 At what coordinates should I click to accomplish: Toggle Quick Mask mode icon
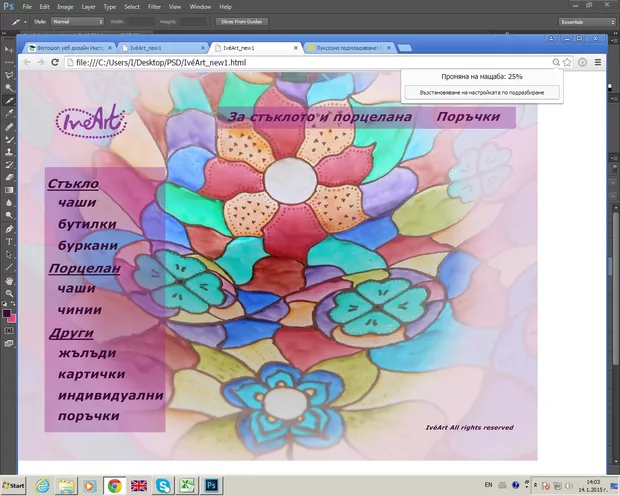click(9, 330)
